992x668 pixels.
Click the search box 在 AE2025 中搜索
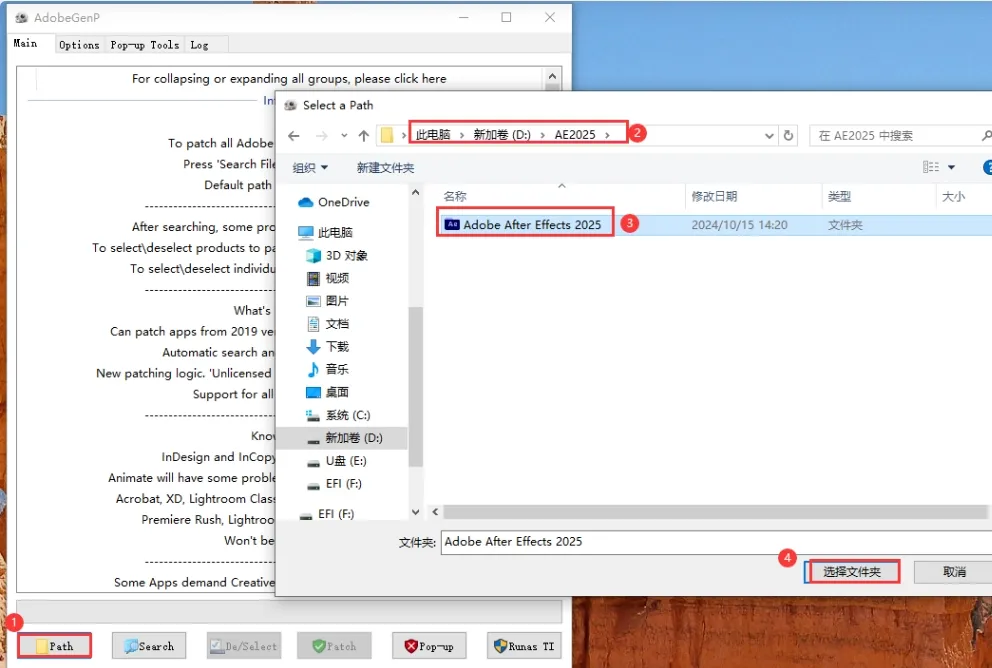[898, 135]
